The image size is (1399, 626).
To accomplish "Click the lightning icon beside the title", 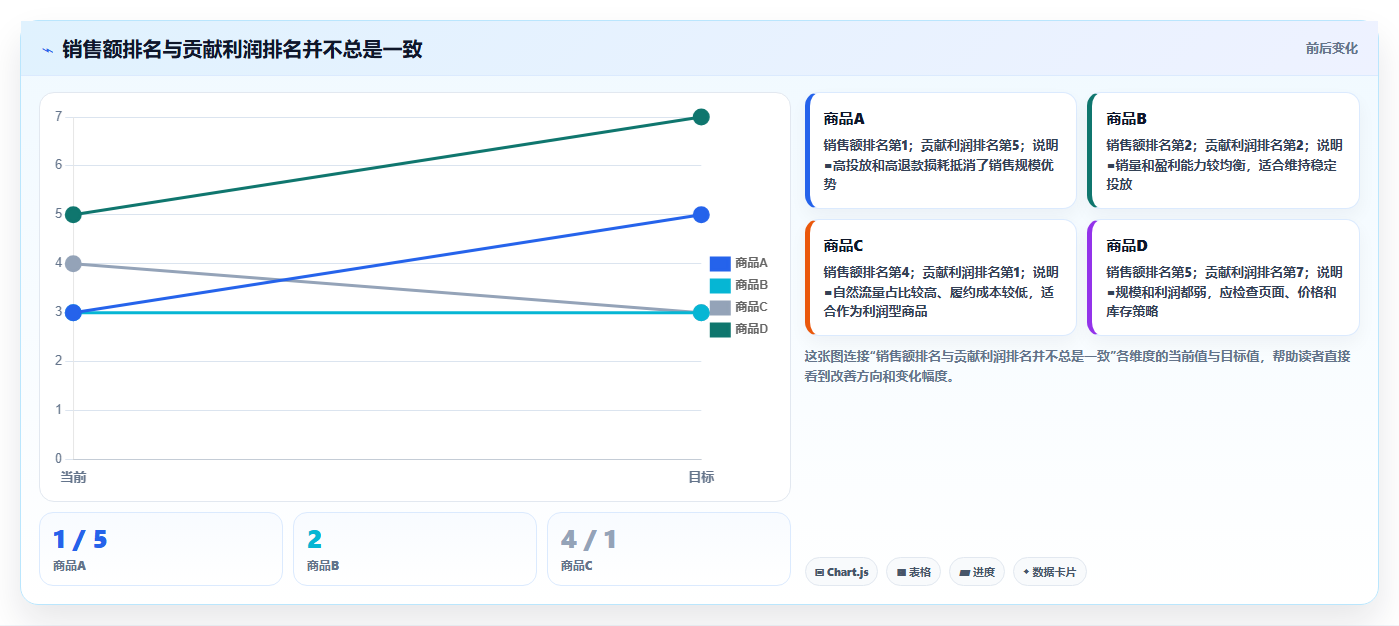I will coord(47,50).
